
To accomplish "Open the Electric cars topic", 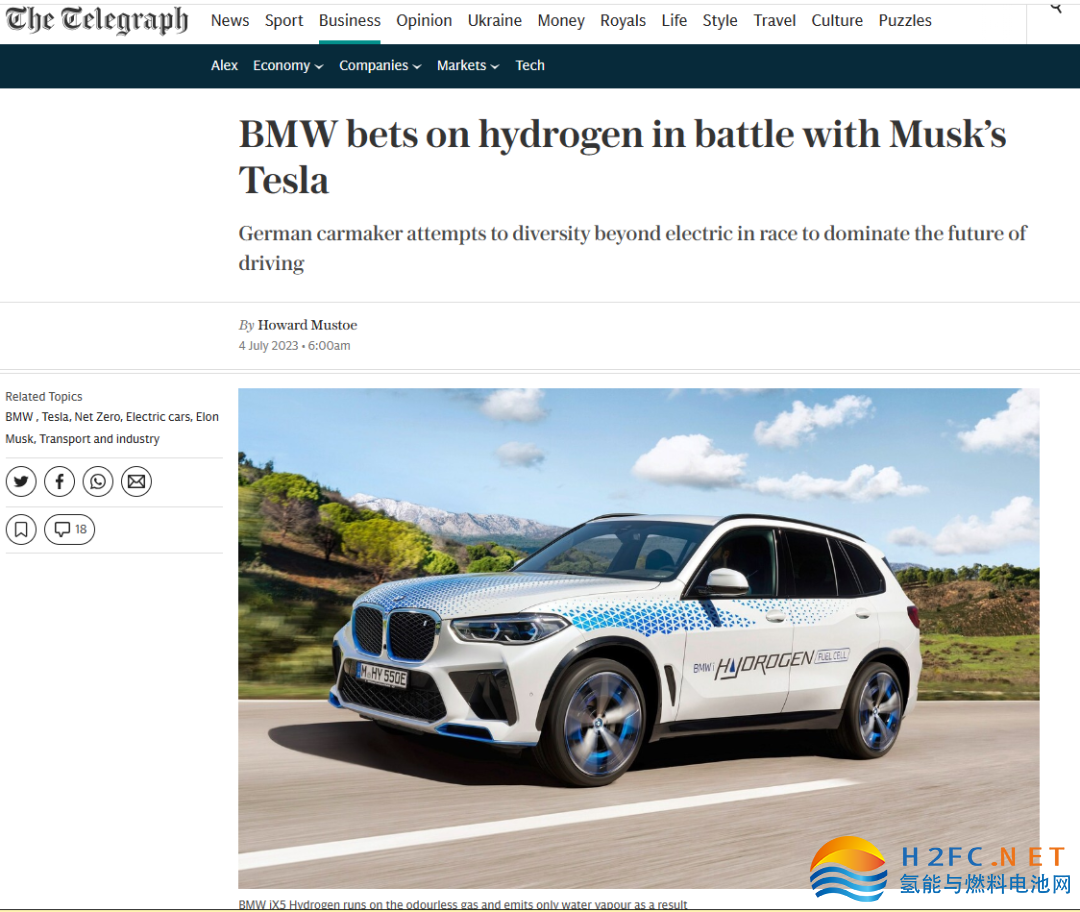I will click(158, 417).
